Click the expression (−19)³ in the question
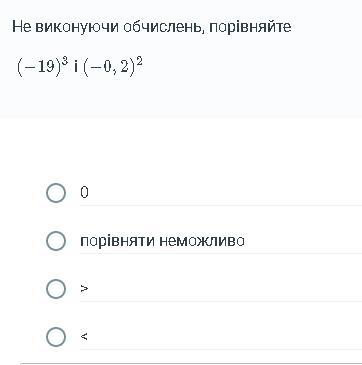The height and width of the screenshot is (365, 362). [x=43, y=67]
